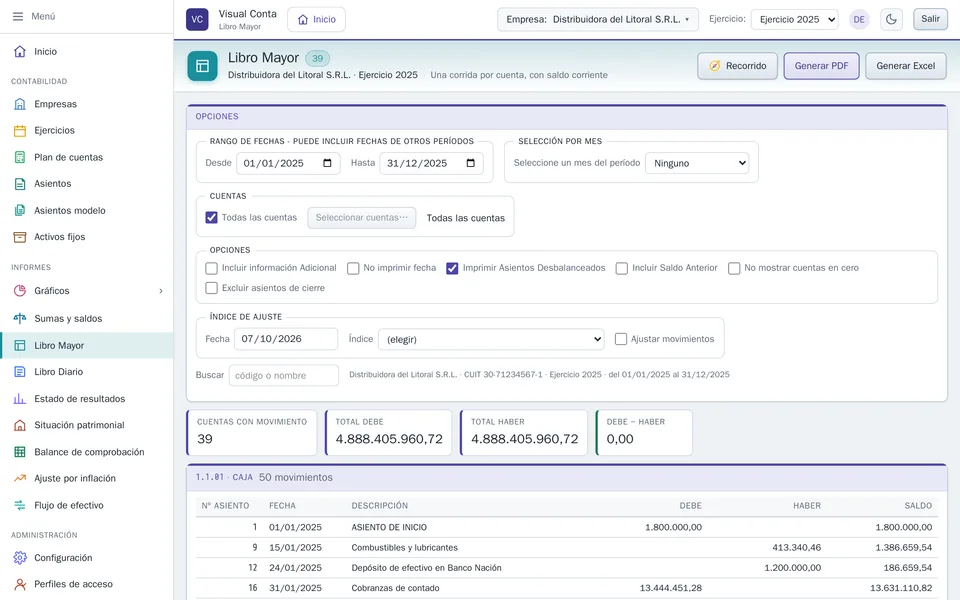Select Libro Mayor in sidebar
Image resolution: width=960 pixels, height=600 pixels.
[x=87, y=345]
